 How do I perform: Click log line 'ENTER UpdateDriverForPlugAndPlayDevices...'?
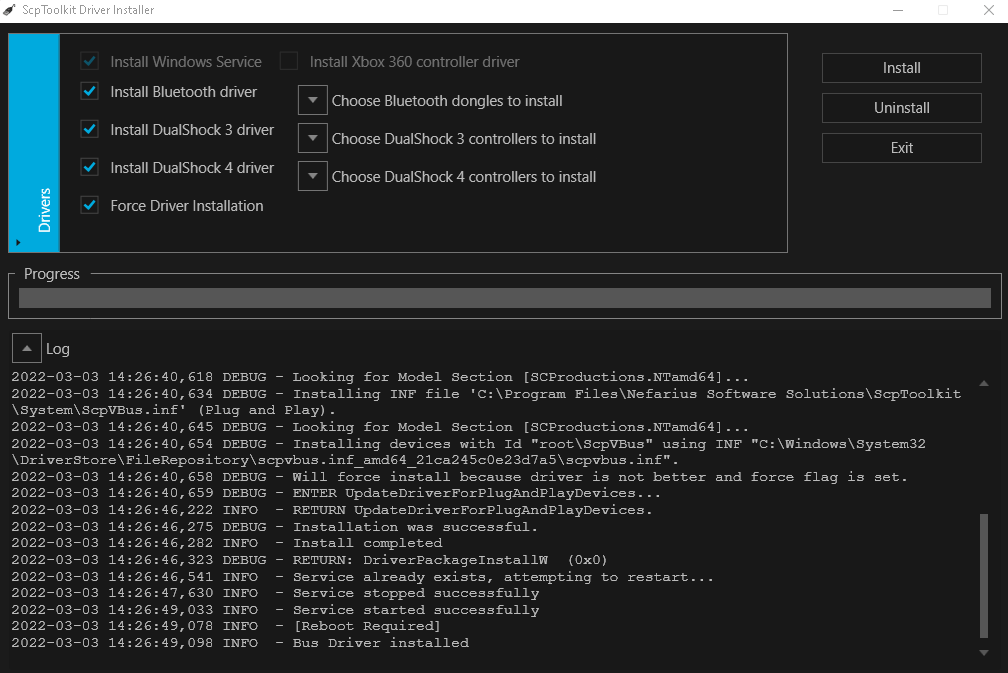point(336,493)
